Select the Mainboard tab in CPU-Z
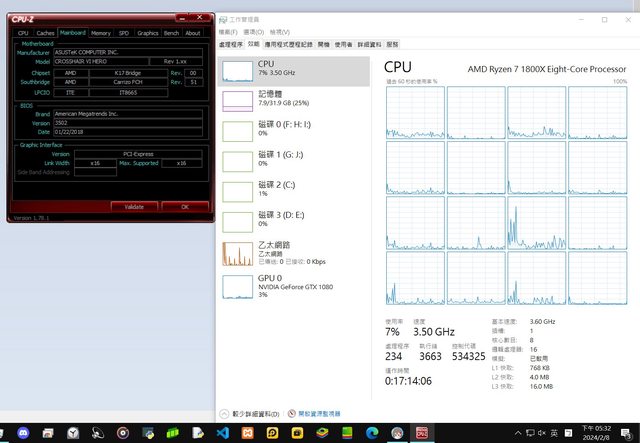 pos(73,33)
